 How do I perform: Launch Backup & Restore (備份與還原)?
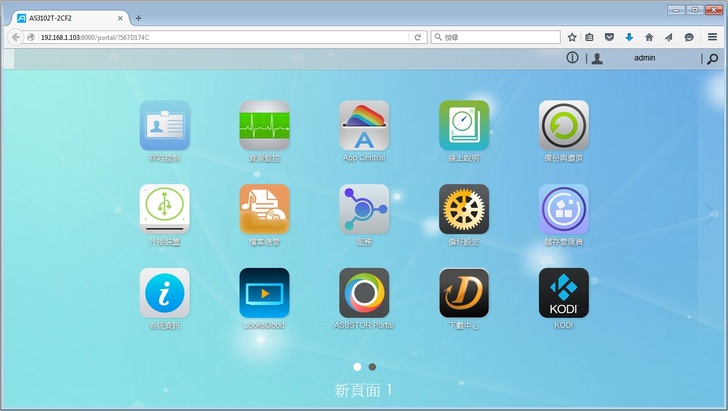tap(564, 126)
